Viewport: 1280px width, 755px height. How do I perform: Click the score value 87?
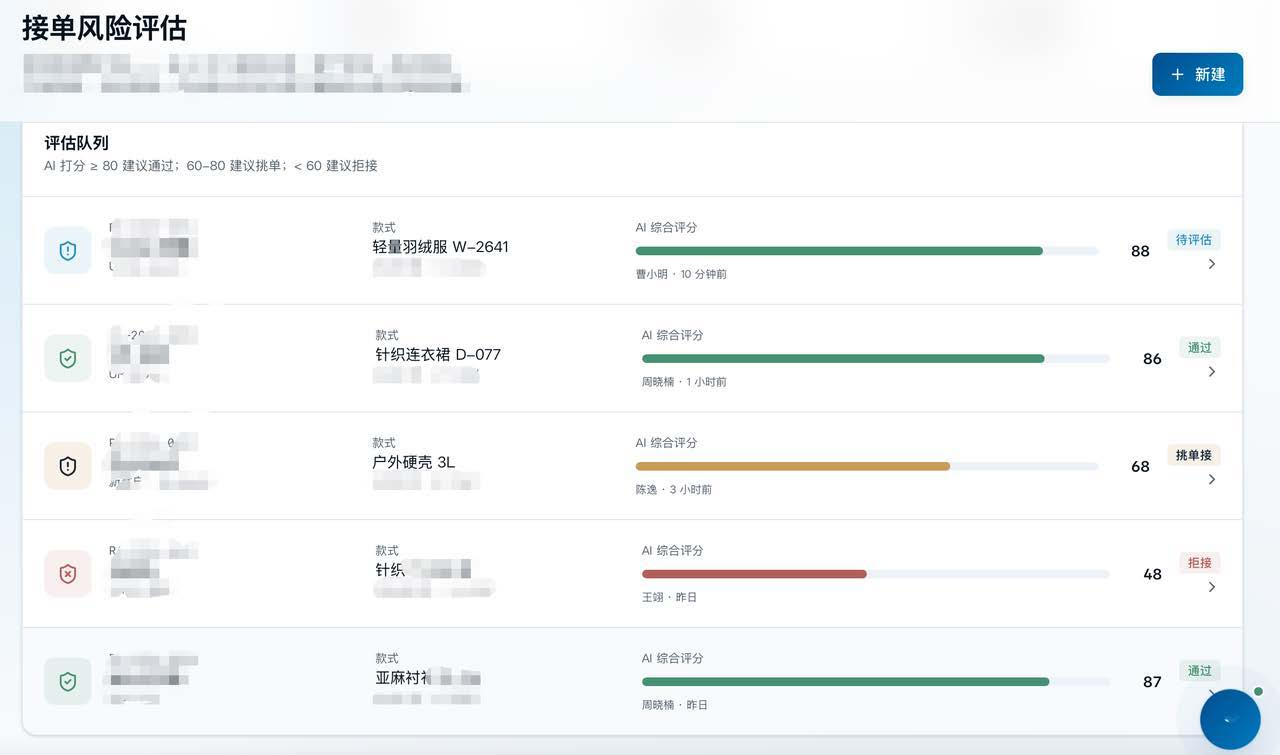click(x=1152, y=682)
